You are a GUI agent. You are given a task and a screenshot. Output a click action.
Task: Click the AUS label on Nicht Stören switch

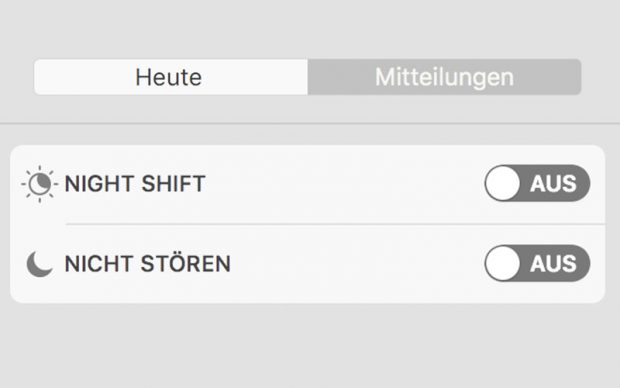click(553, 264)
